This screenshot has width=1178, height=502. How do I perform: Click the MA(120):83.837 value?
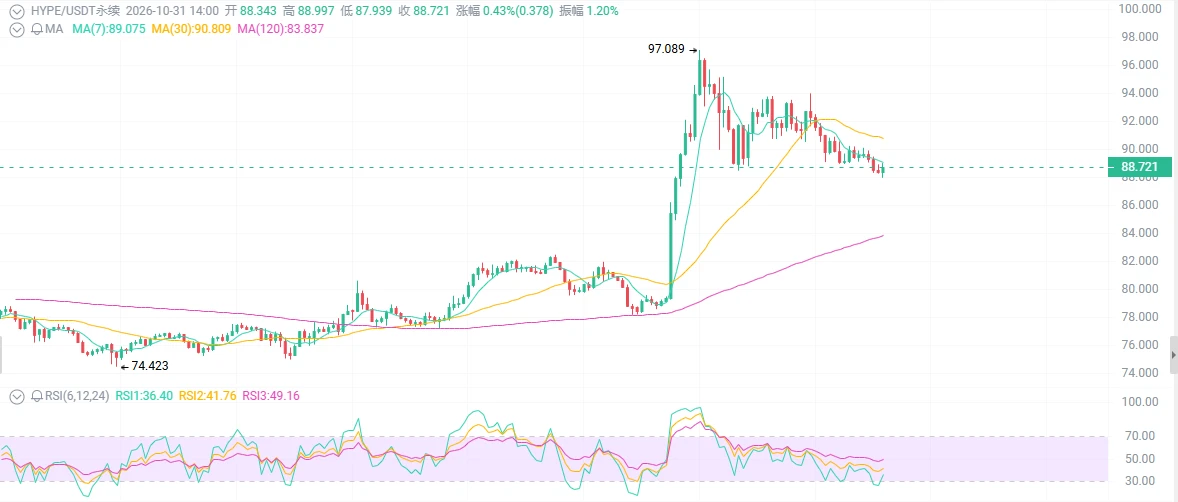tap(280, 29)
